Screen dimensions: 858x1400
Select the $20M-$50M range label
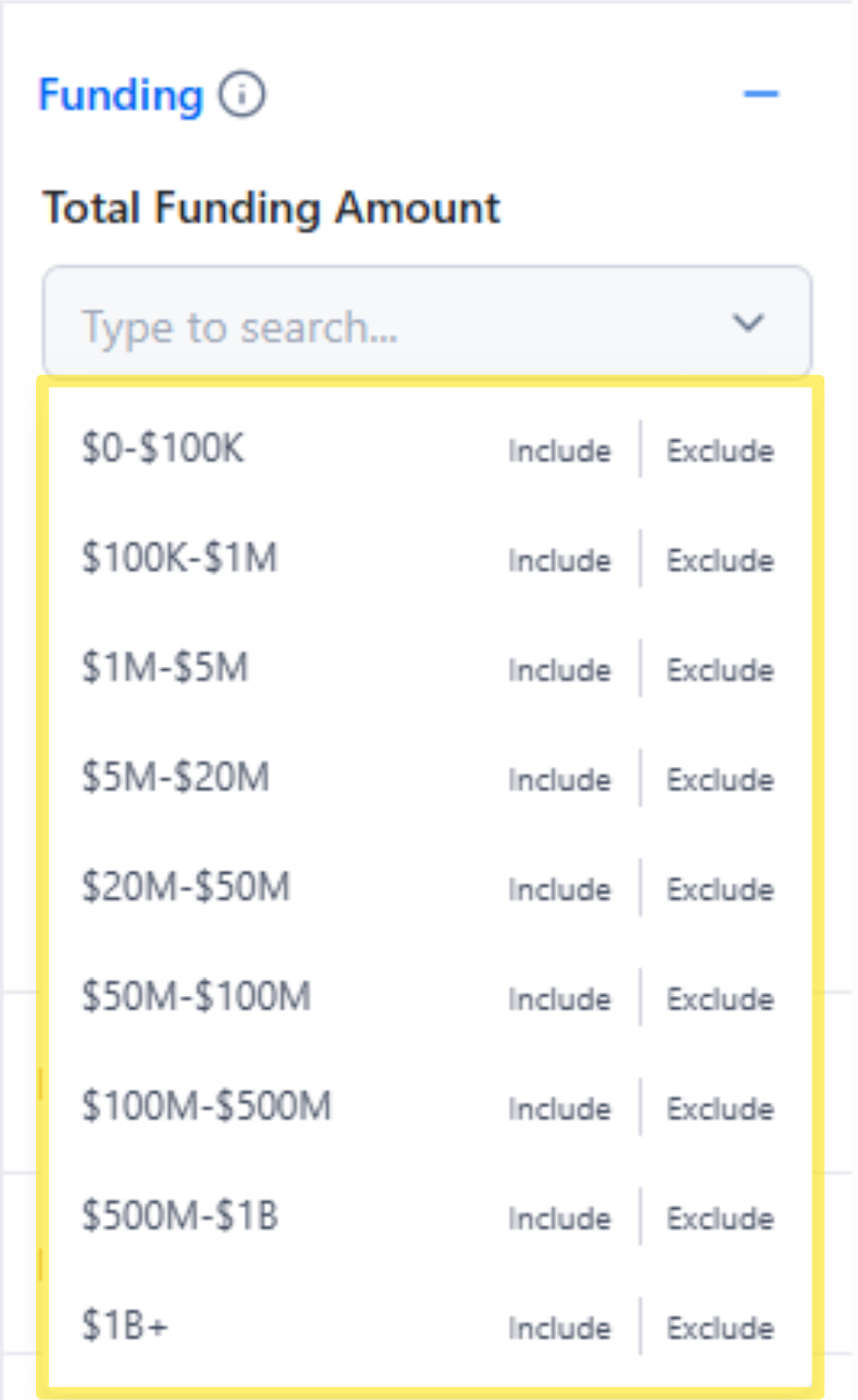click(185, 888)
